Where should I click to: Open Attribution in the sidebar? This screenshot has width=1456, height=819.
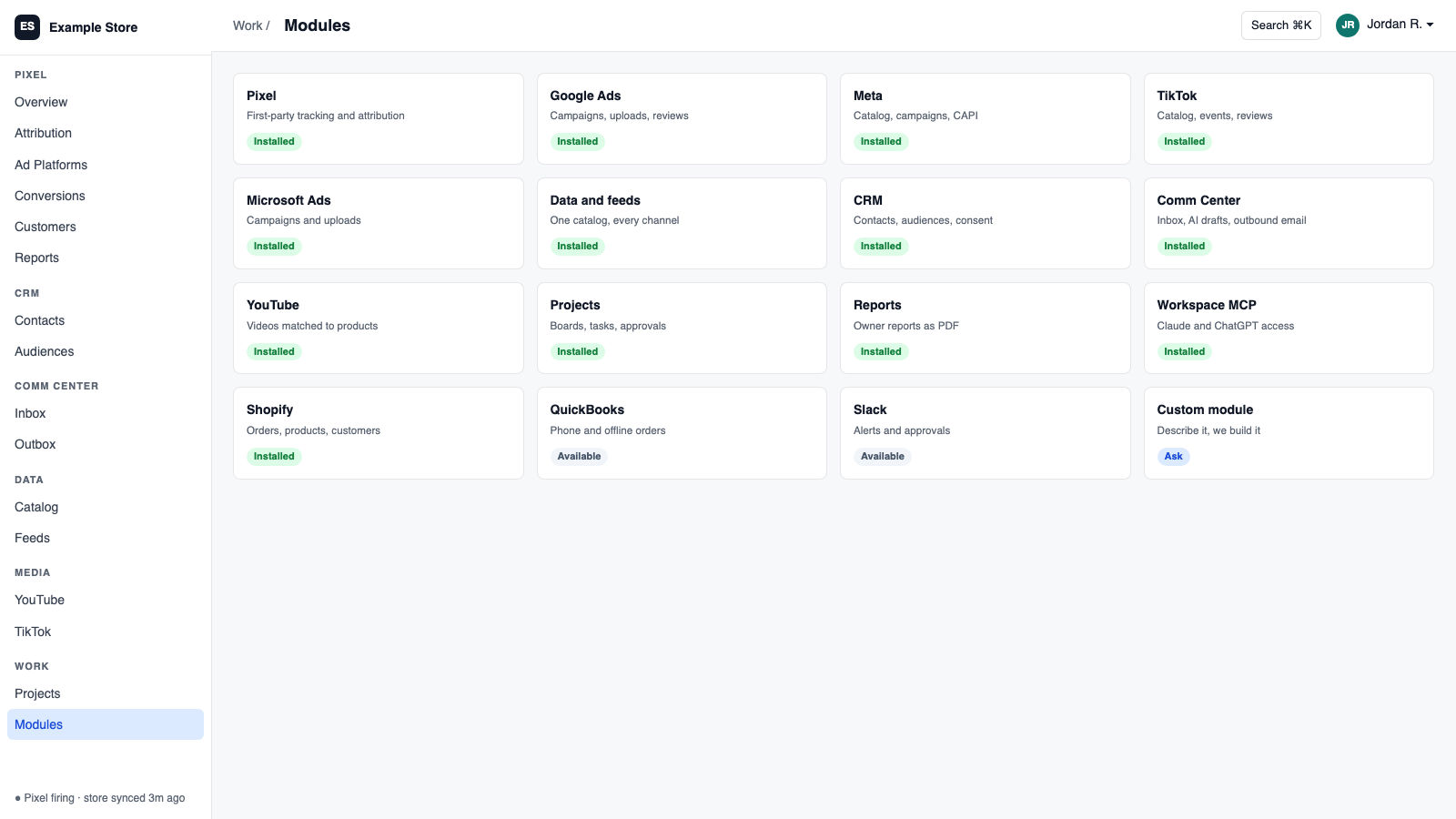click(x=106, y=133)
